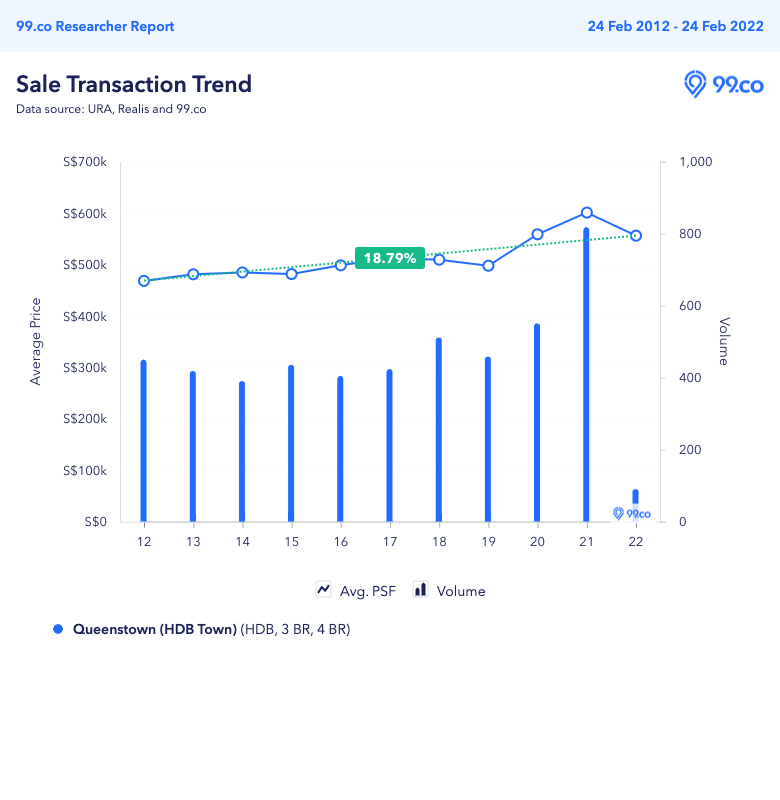This screenshot has width=780, height=800.
Task: Click the 2014 price data point
Action: 242,272
